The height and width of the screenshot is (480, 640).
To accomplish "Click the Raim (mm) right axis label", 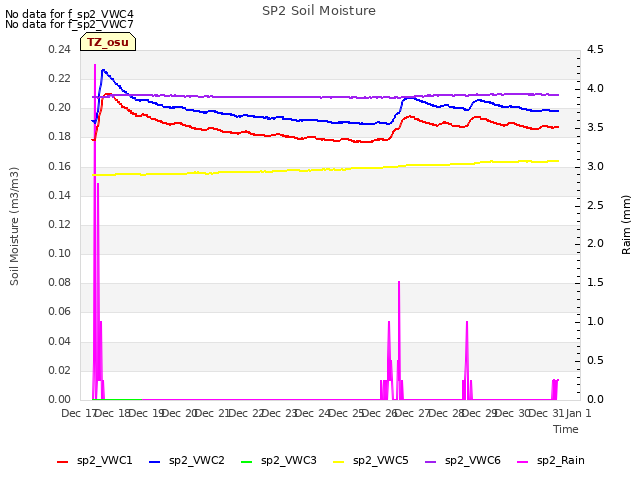I will point(626,225).
